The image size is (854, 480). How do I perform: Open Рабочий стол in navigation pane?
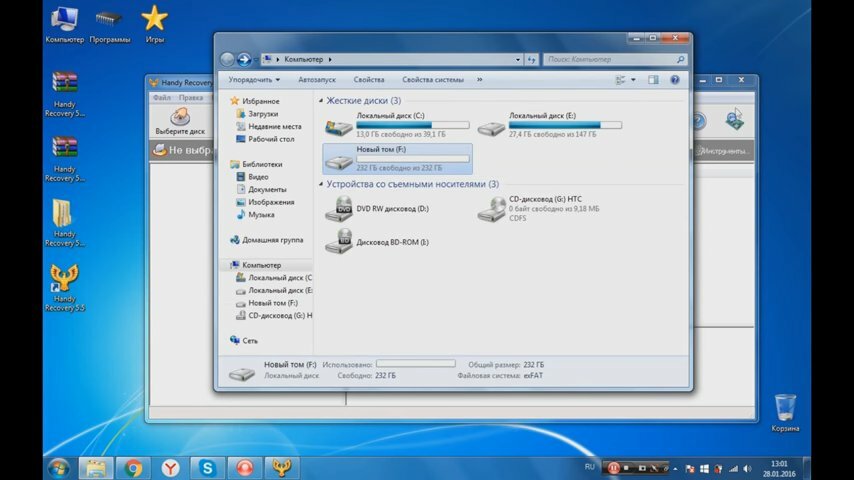pos(271,139)
